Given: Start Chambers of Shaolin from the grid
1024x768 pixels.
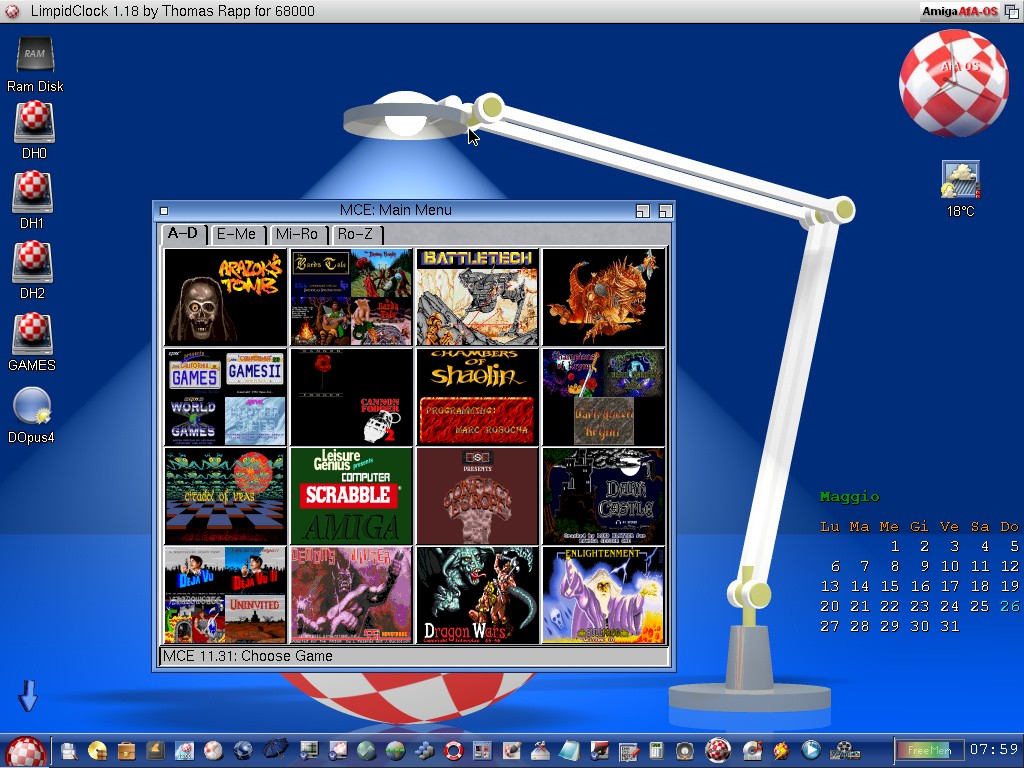Looking at the screenshot, I should pos(477,396).
